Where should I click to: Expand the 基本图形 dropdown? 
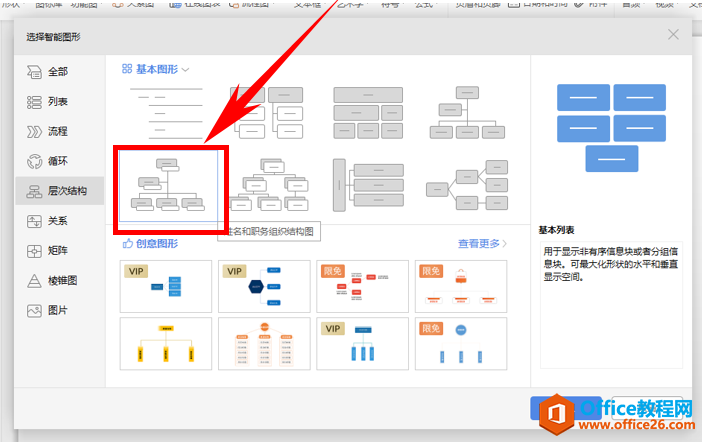coord(155,69)
